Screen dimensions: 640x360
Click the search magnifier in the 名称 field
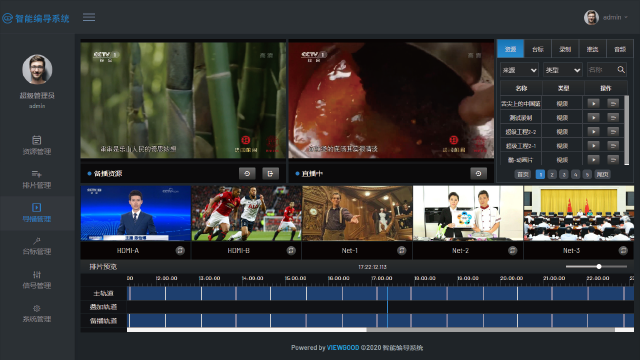pyautogui.click(x=621, y=70)
